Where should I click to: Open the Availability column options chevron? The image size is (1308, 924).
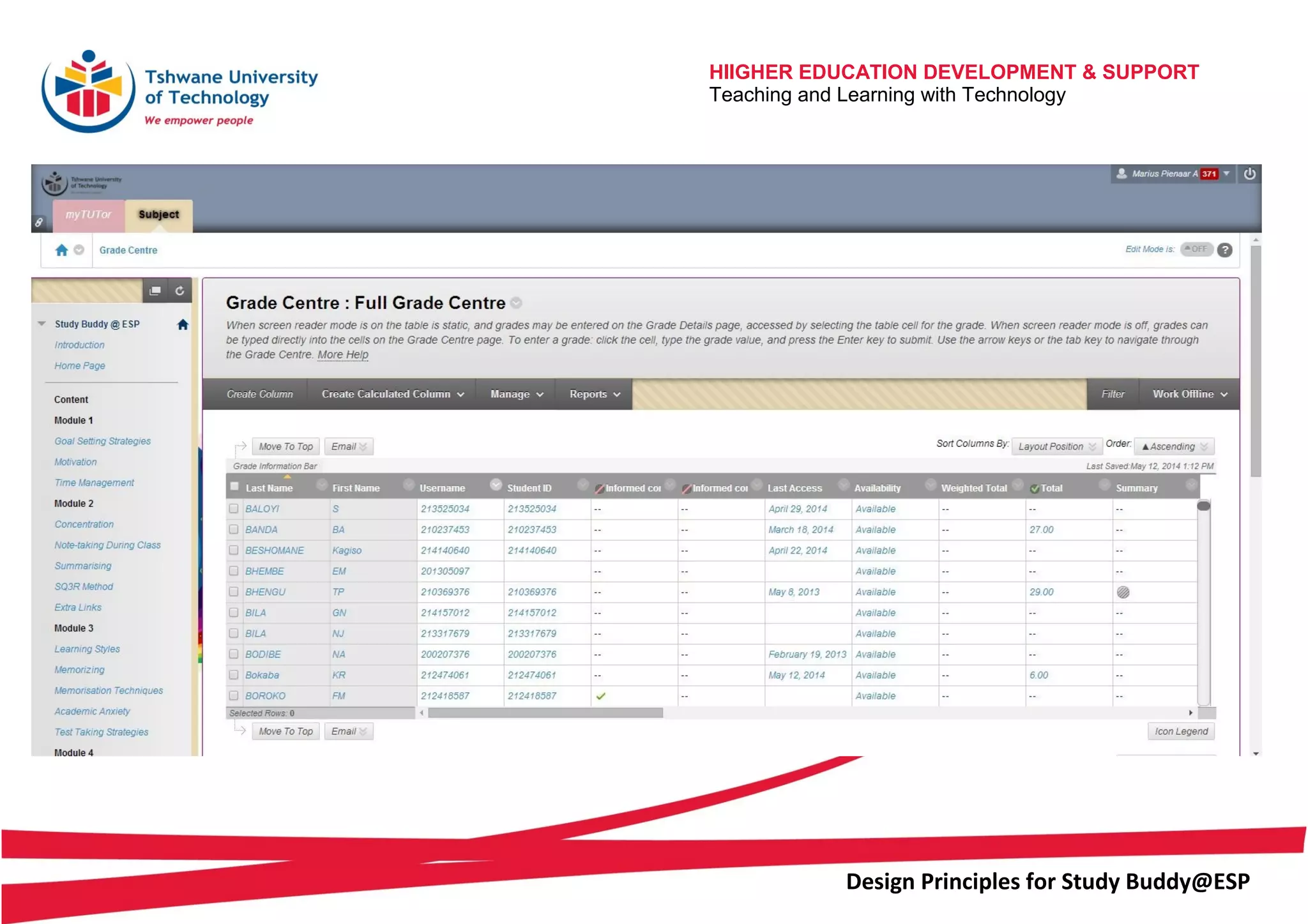point(931,485)
